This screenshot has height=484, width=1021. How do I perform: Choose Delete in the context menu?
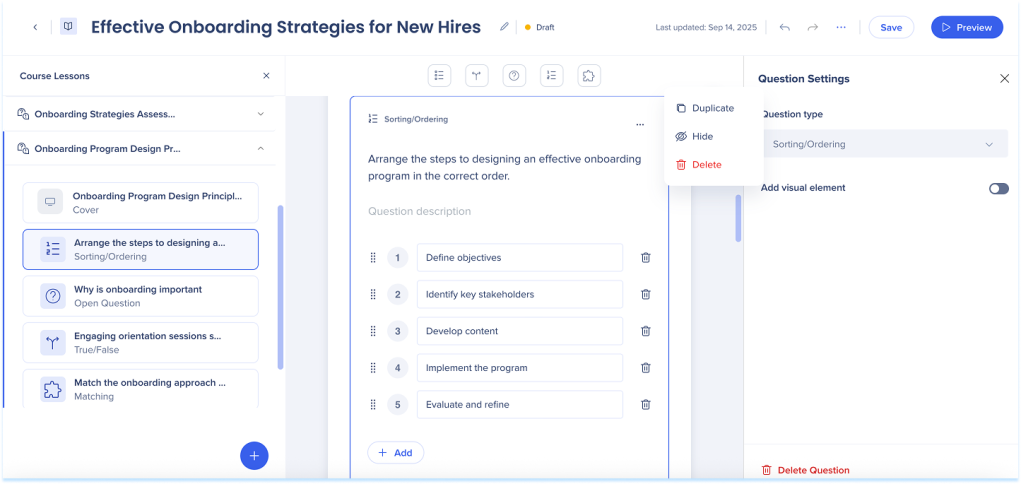706,164
